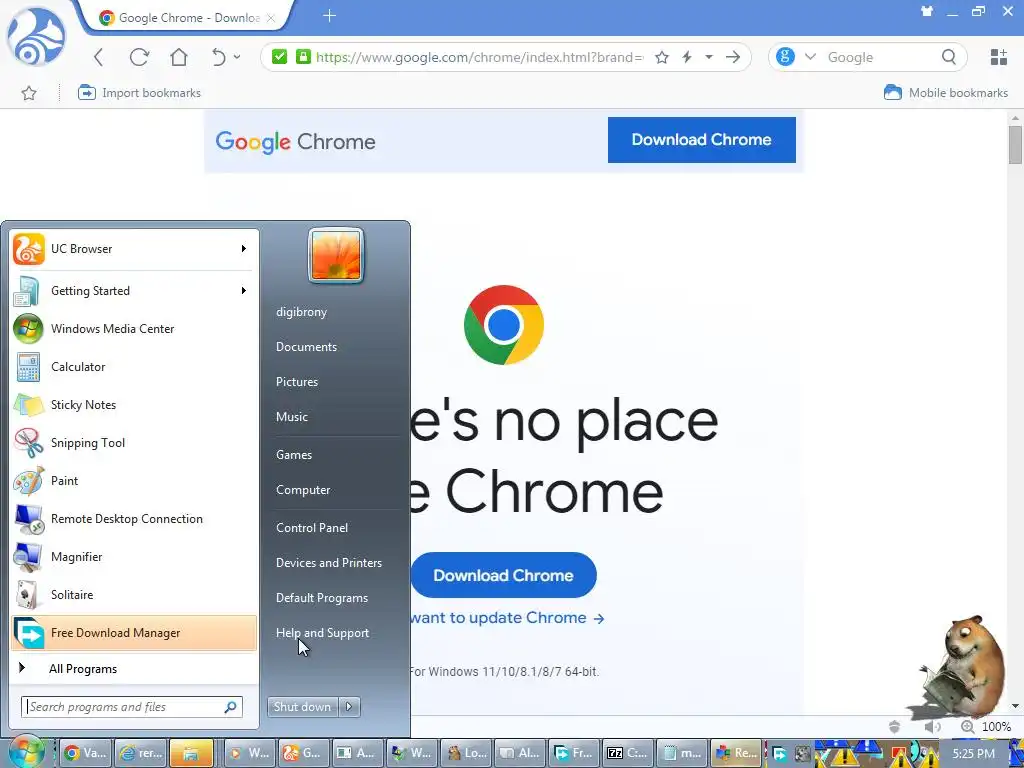Screen dimensions: 1024x768
Task: Launch Magnifier
Action: (134, 557)
